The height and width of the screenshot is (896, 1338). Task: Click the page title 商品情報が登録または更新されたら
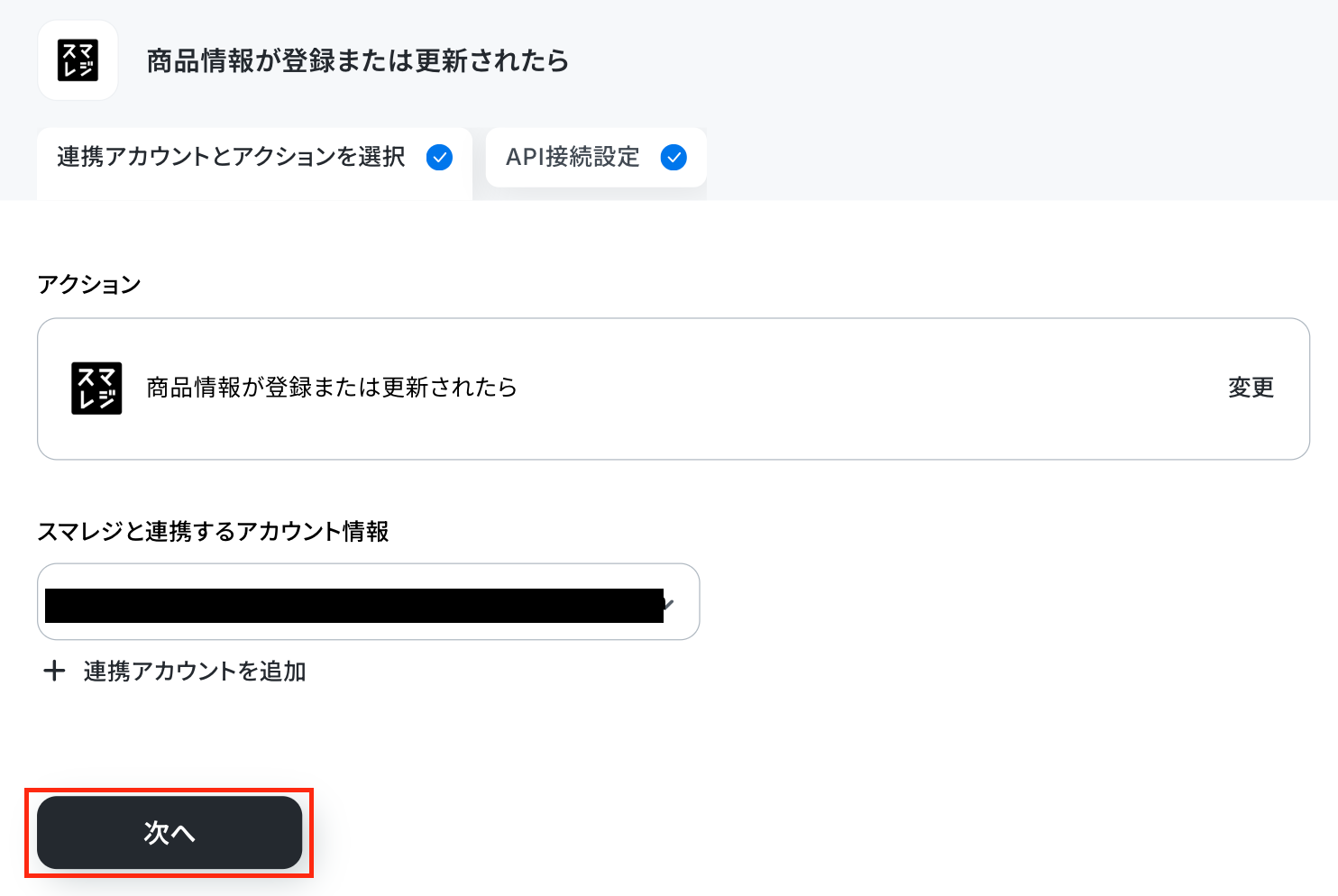coord(358,60)
